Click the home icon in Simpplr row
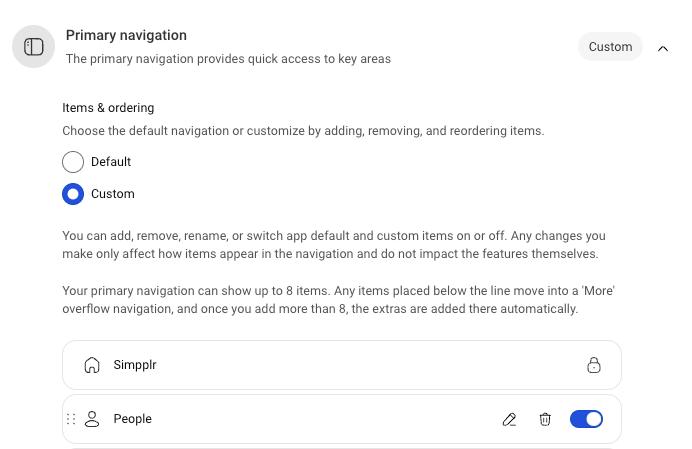Viewport: 692px width, 449px height. [92, 365]
